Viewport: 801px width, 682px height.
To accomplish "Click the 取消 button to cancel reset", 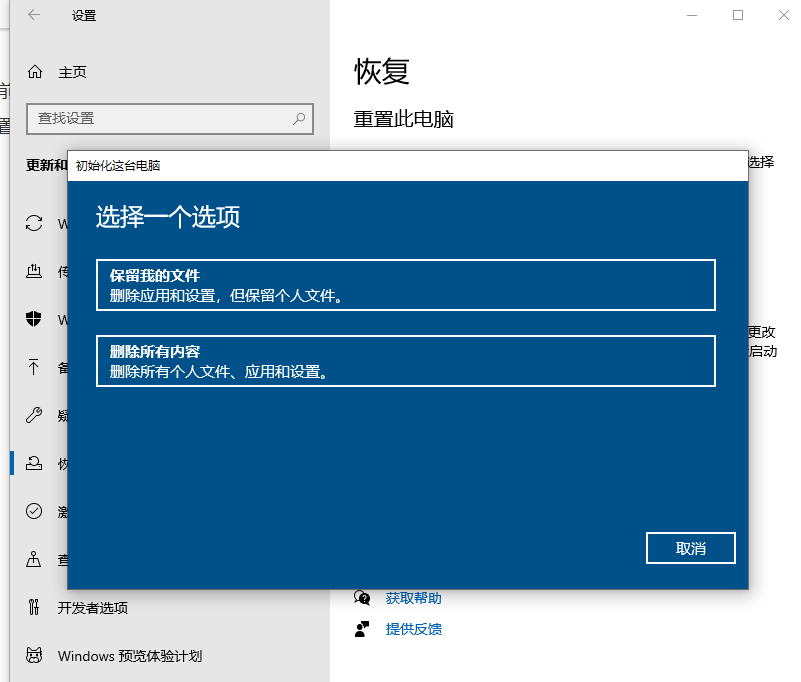I will [690, 548].
